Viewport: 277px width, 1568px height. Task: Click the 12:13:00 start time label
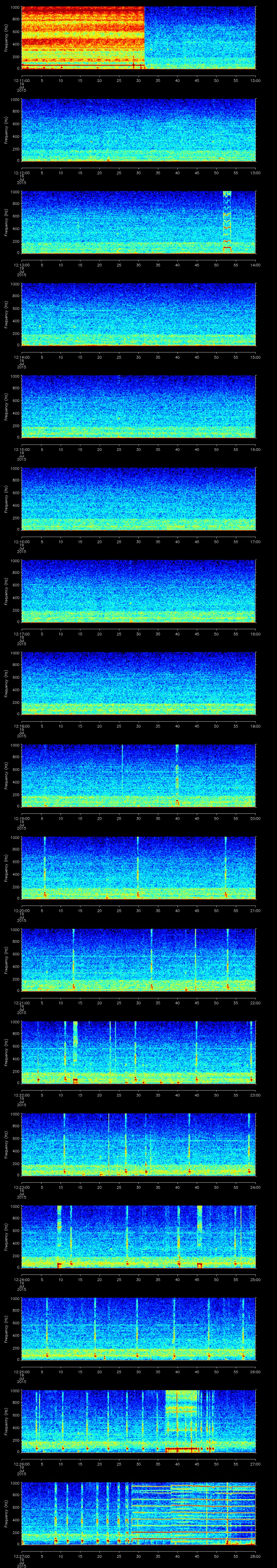[21, 265]
